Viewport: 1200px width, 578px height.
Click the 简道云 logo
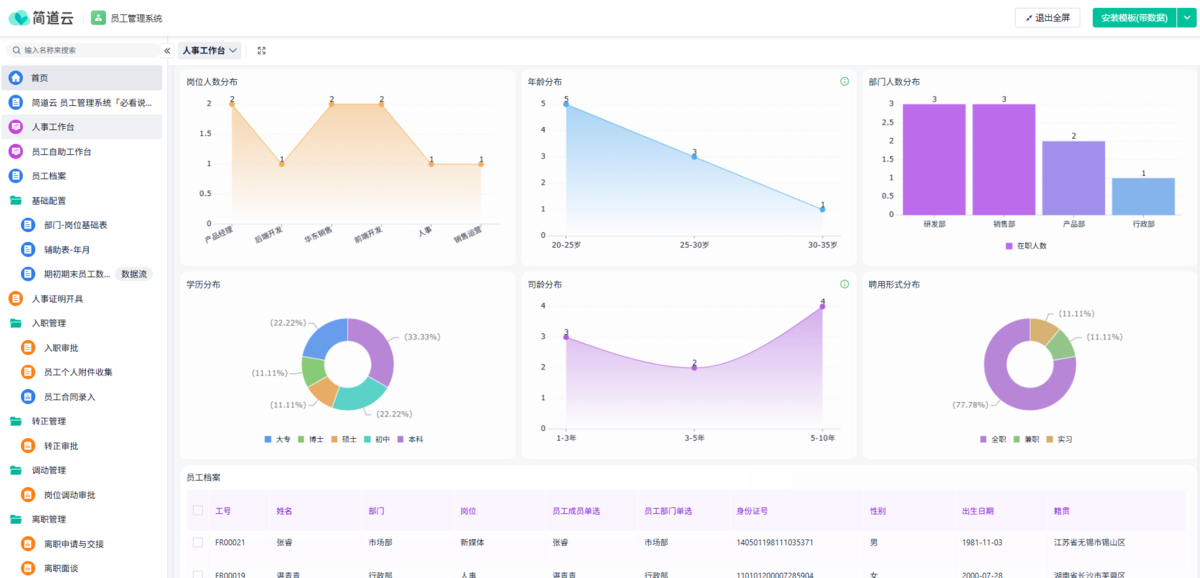pyautogui.click(x=41, y=18)
